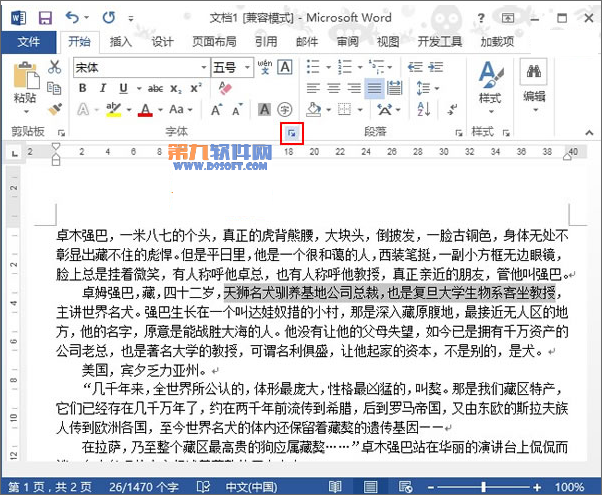Toggle subscript formatting
This screenshot has height=495, width=602.
click(176, 89)
